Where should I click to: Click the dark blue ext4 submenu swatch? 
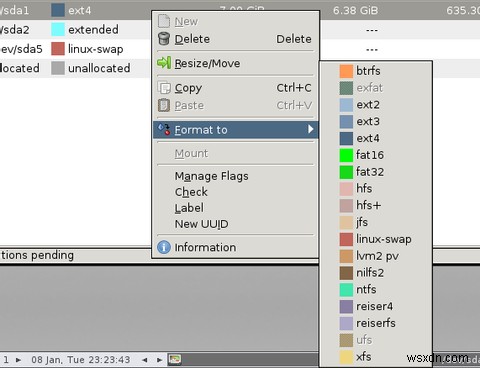[346, 138]
